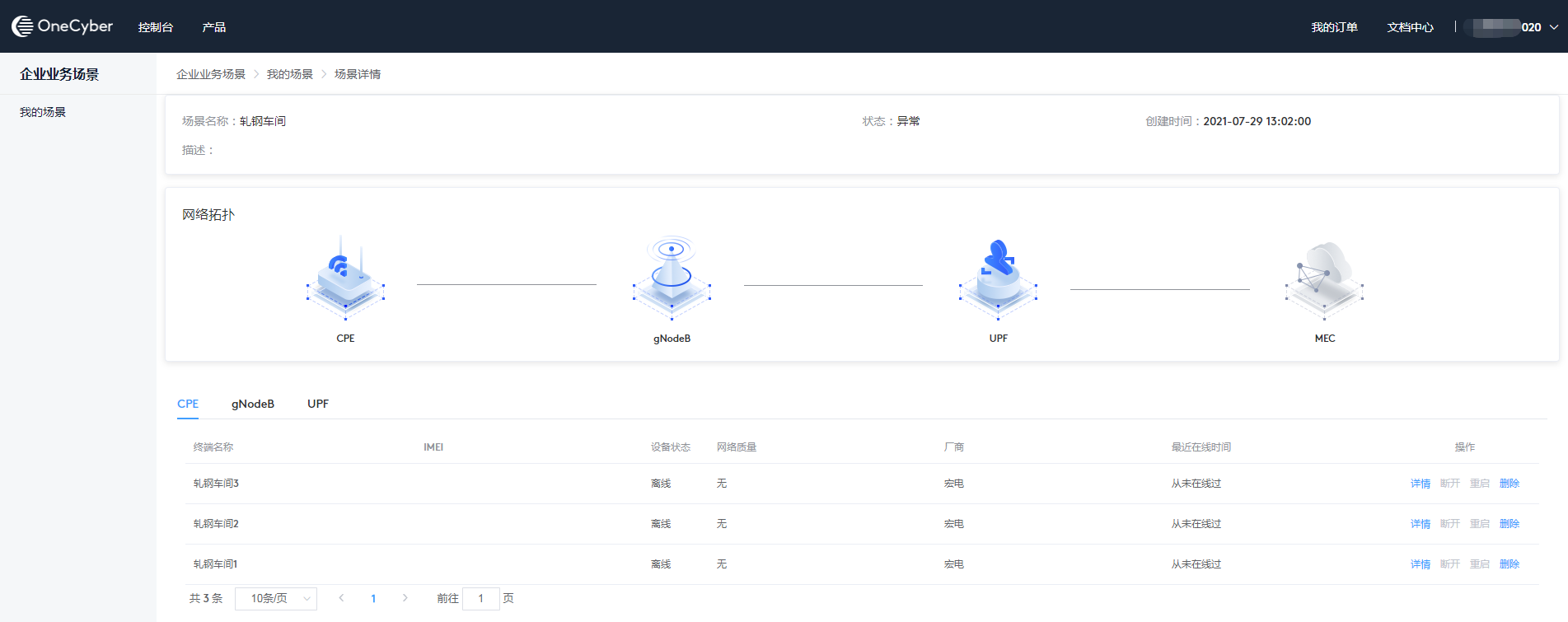
Task: Open the 10条/页 page size dropdown
Action: point(276,598)
